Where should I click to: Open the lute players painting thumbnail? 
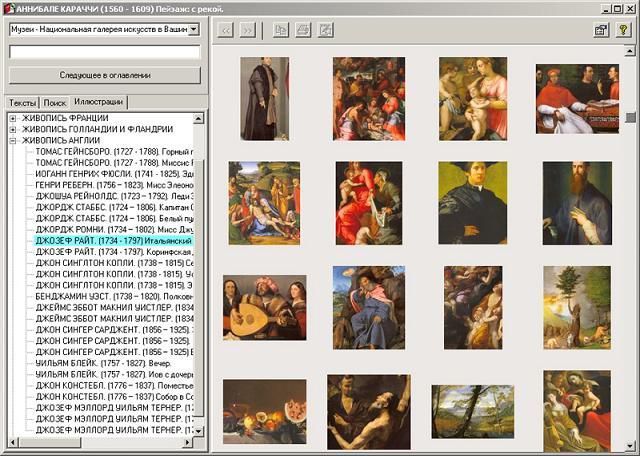point(264,308)
